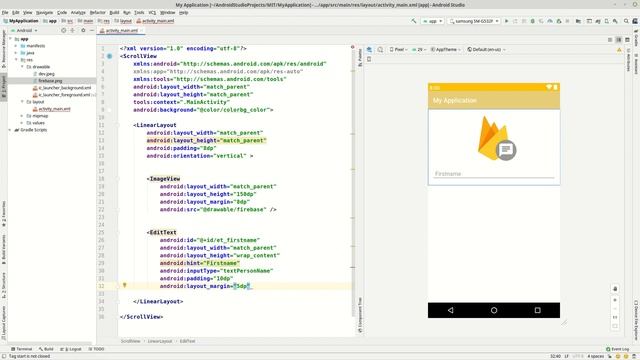Click the Recents square on the phone preview
Viewport: 640px width, 360px height.
click(x=538, y=310)
